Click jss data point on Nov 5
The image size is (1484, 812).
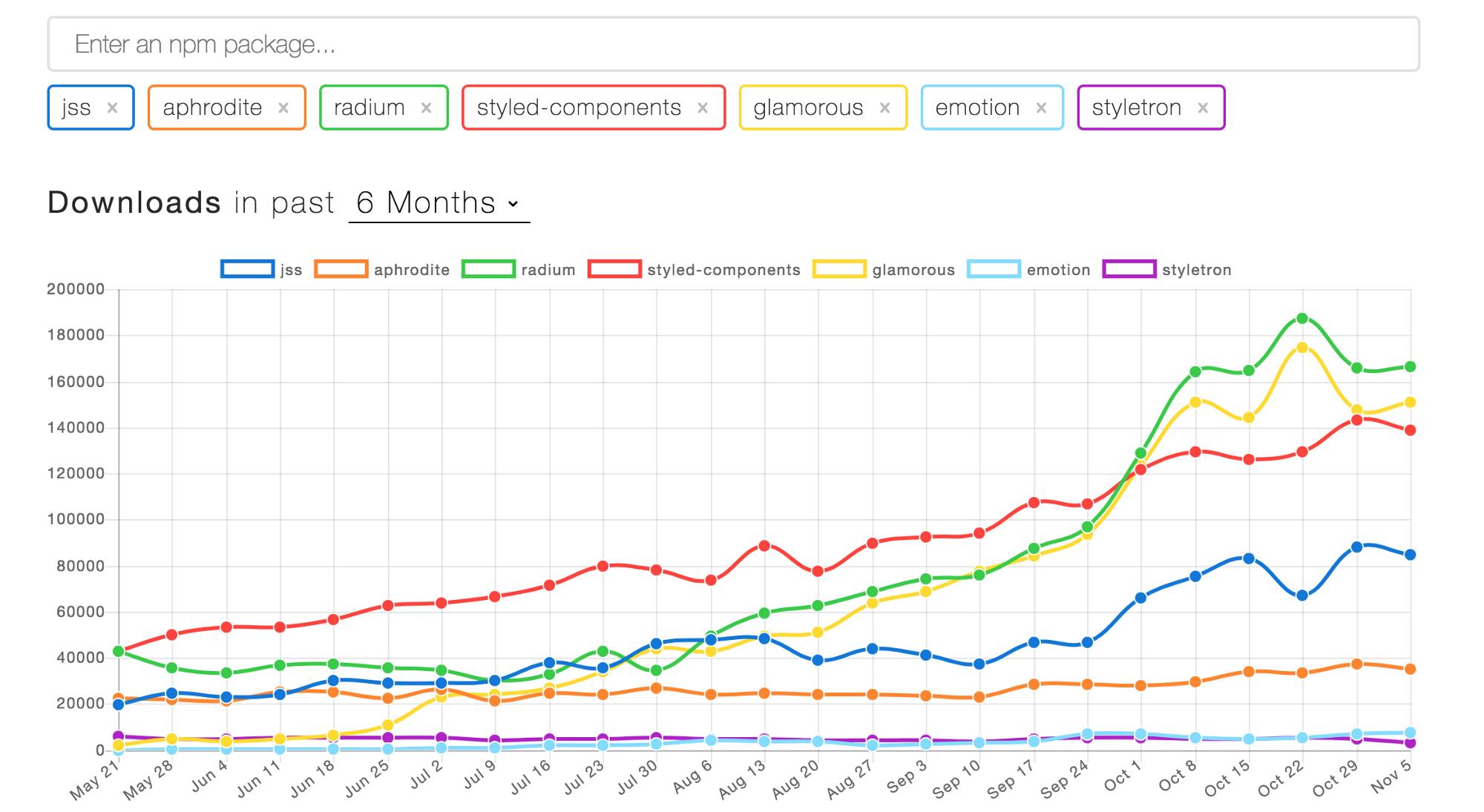click(1410, 555)
